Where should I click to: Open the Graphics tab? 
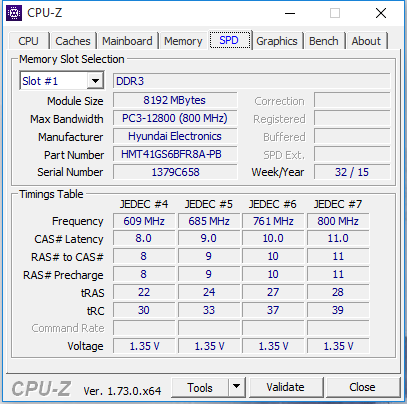click(277, 41)
